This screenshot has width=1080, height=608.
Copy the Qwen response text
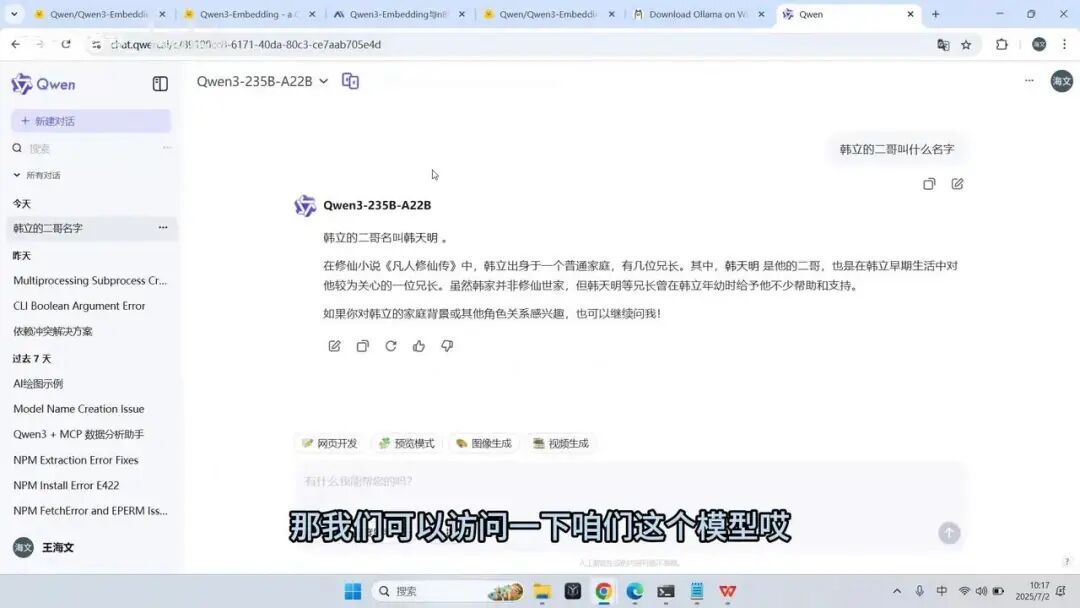coord(363,346)
